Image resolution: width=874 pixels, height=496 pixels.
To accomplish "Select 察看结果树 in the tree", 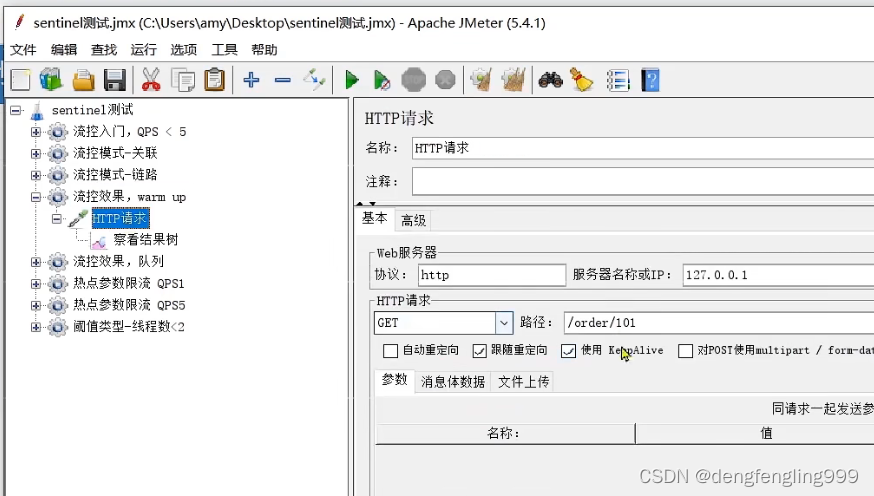I will 145,240.
